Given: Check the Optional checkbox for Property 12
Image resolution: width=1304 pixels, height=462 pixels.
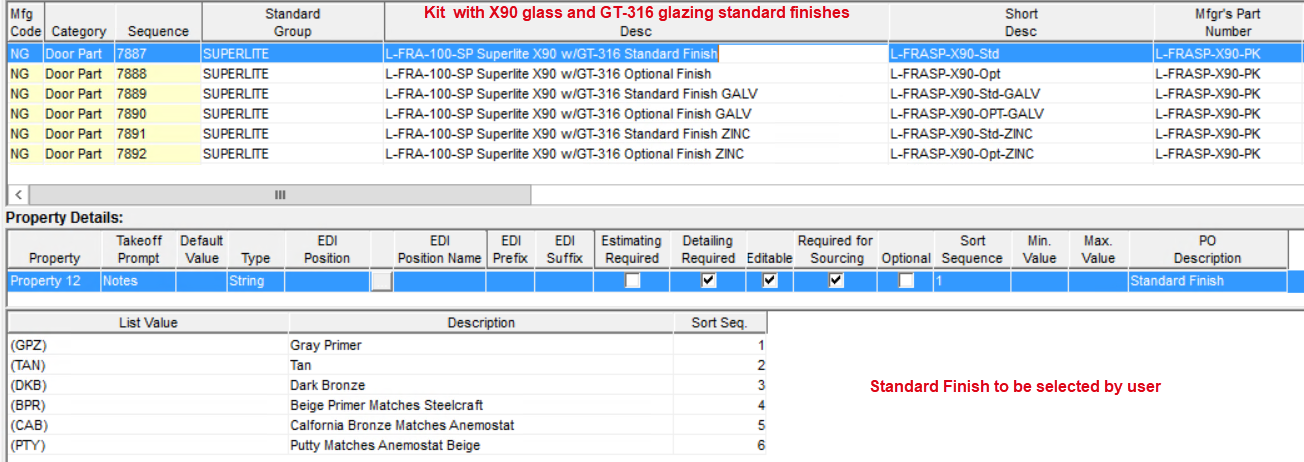Looking at the screenshot, I should (x=906, y=281).
